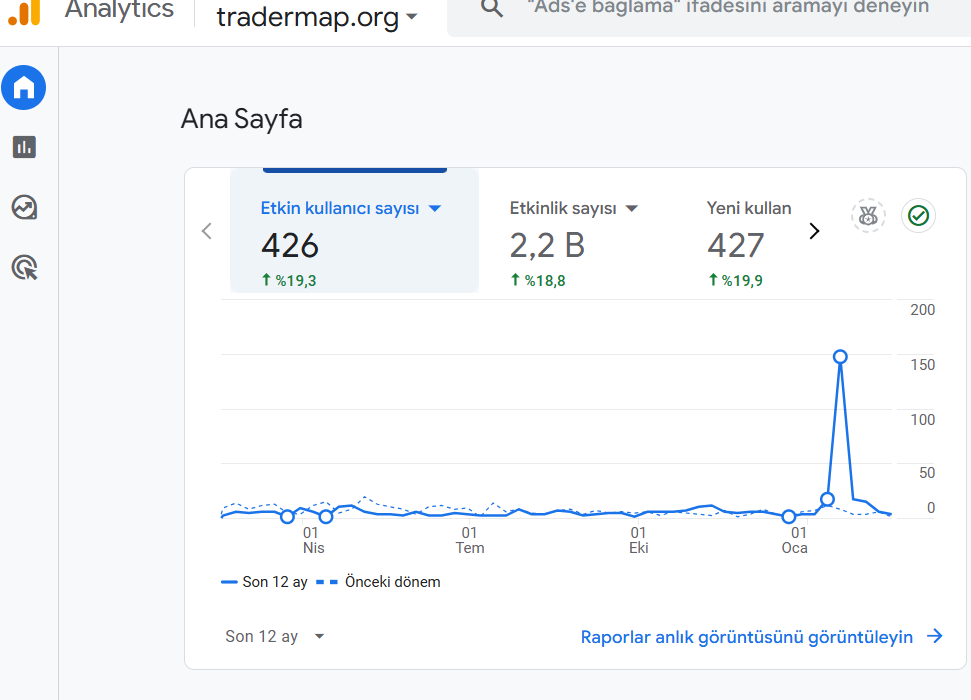Screen dimensions: 971x700
Task: Toggle the Önceki dönem legend item
Action: (378, 582)
